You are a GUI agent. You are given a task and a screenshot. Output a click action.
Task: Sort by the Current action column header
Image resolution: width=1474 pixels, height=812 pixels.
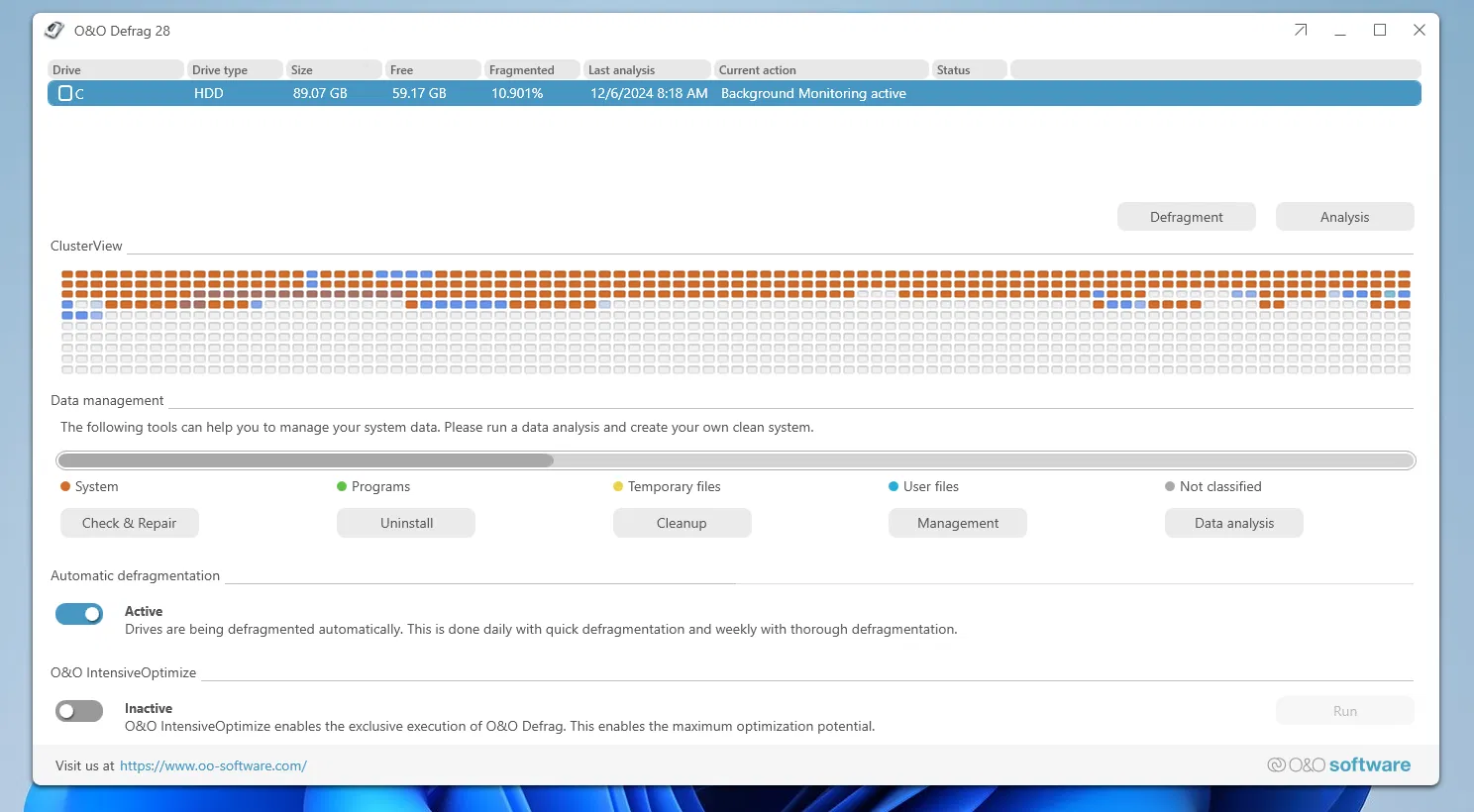(x=821, y=69)
